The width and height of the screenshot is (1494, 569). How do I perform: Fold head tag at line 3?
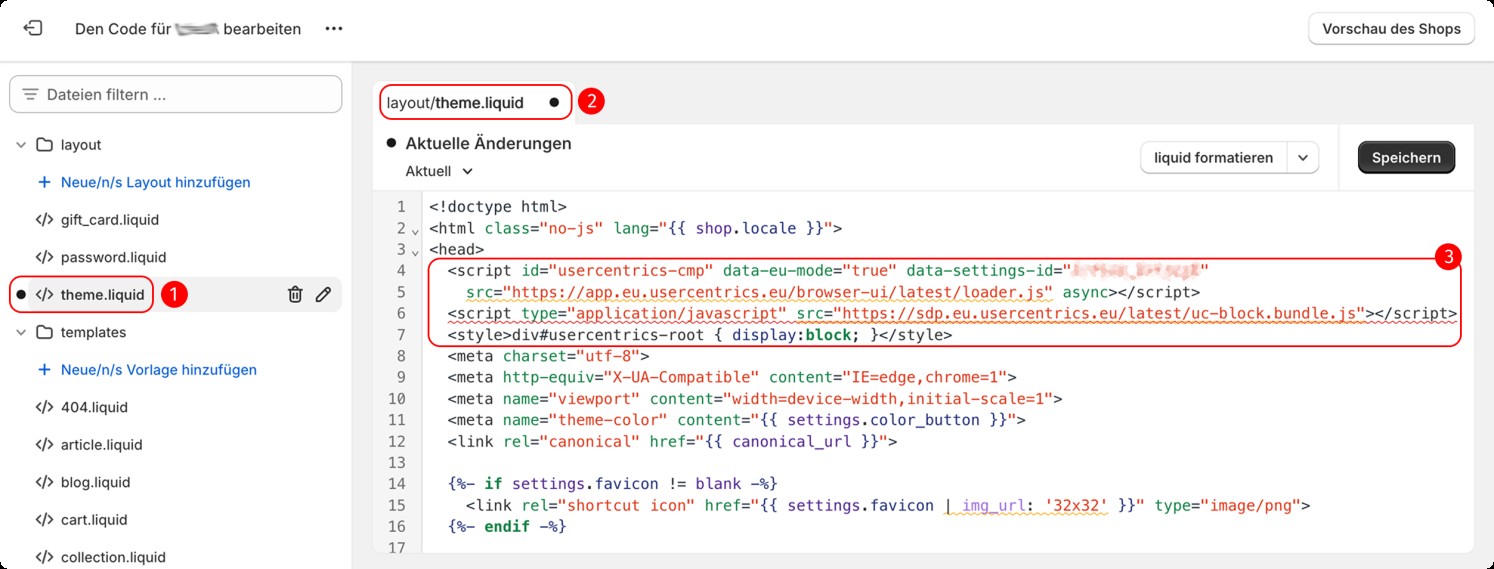tap(416, 252)
